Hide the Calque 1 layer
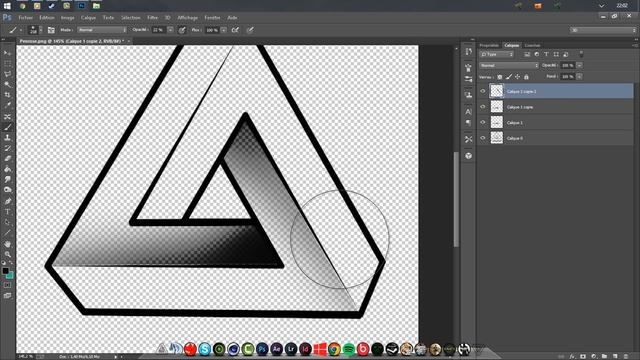This screenshot has height=360, width=640. click(483, 122)
